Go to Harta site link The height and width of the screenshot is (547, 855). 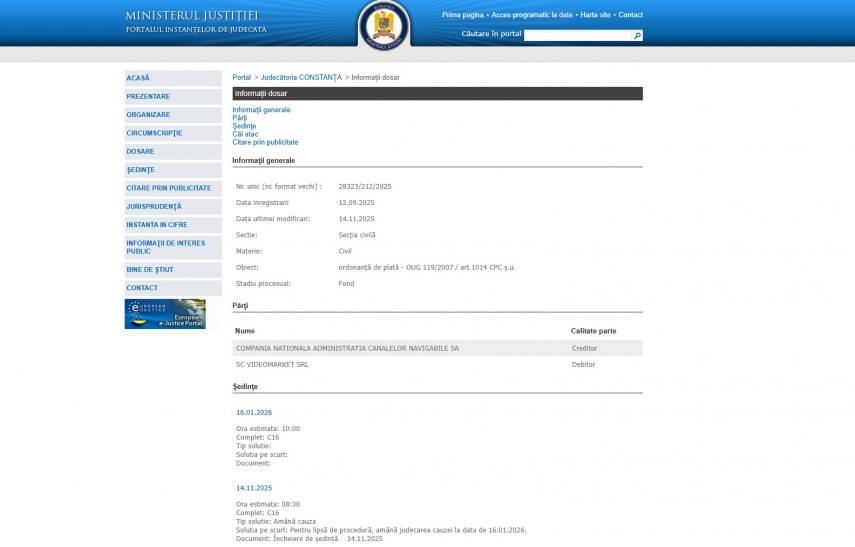point(595,15)
